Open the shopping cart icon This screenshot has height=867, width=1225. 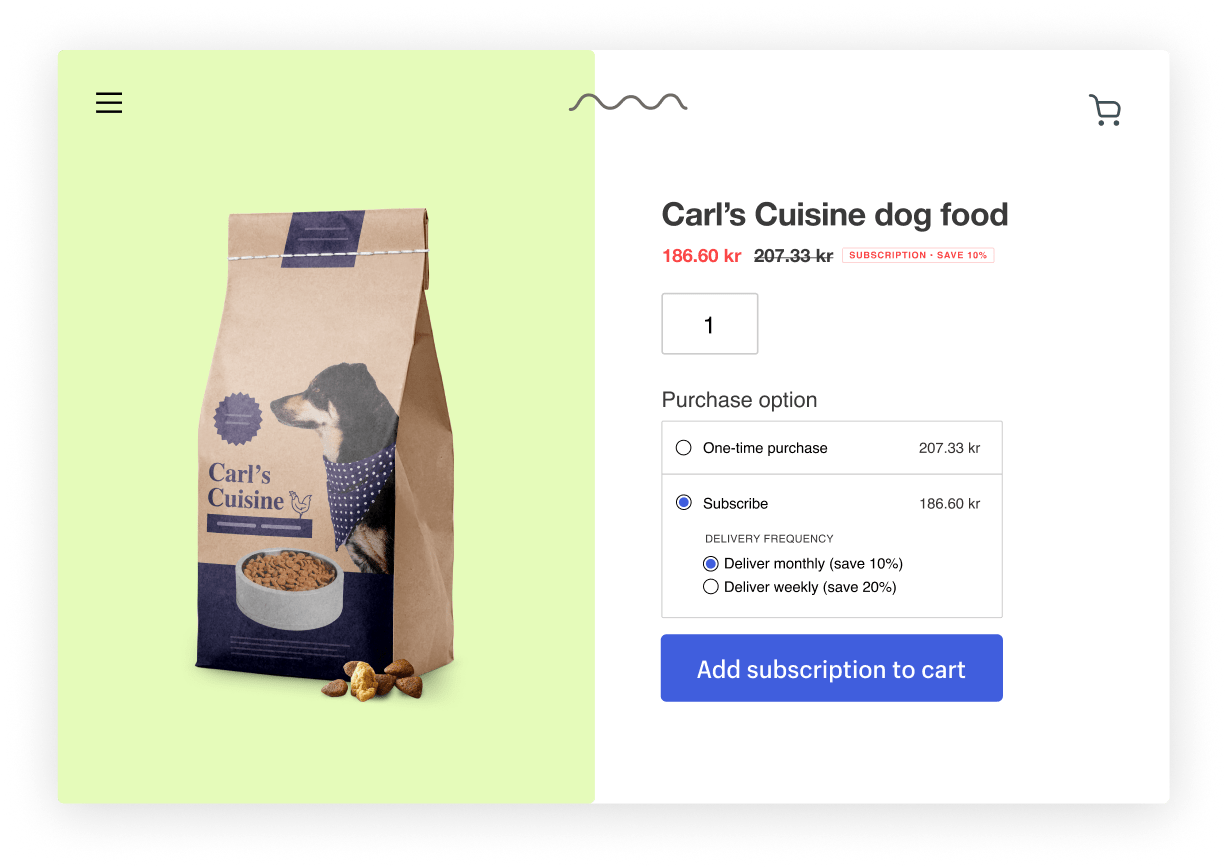[x=1105, y=110]
